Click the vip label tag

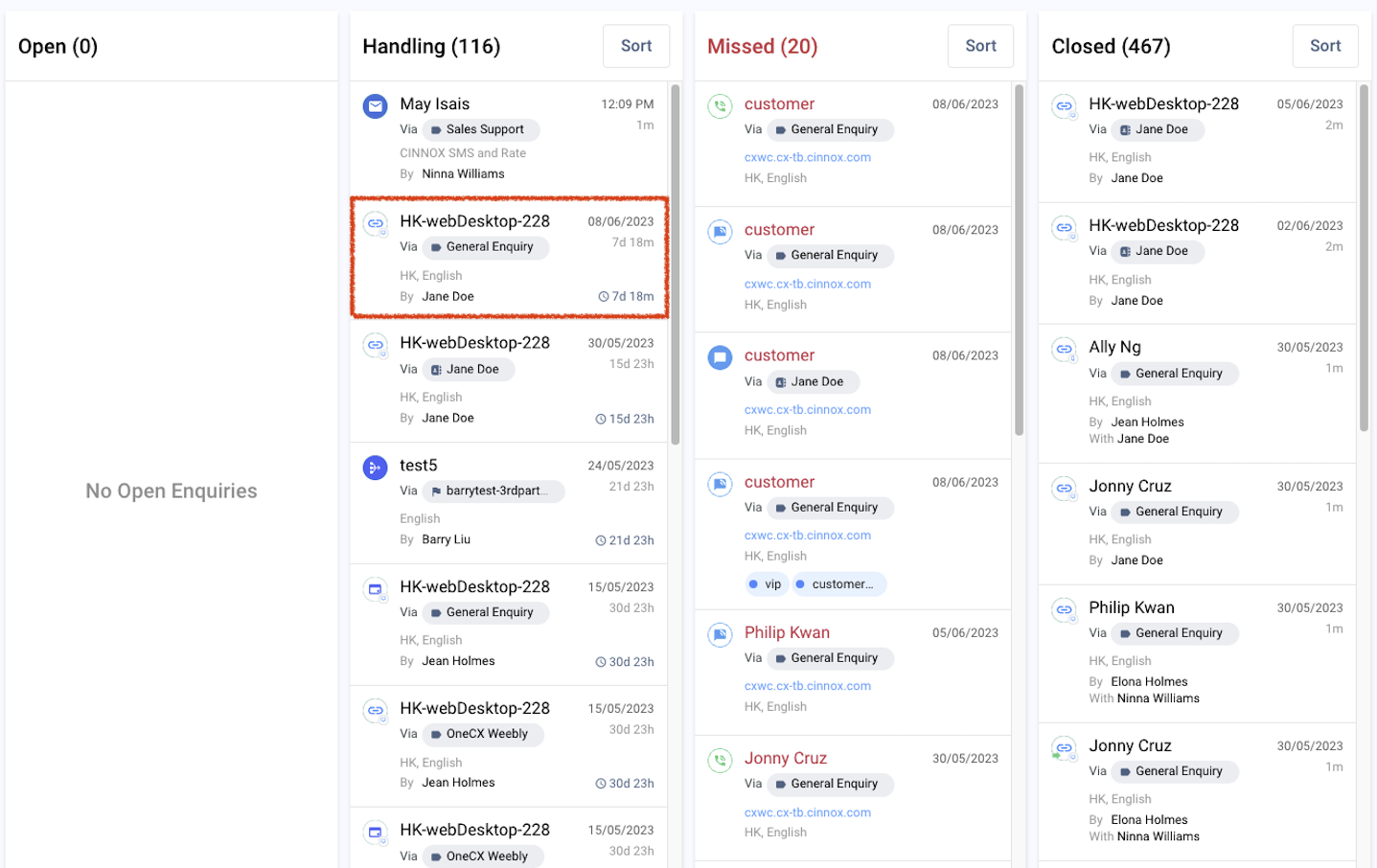[x=766, y=584]
